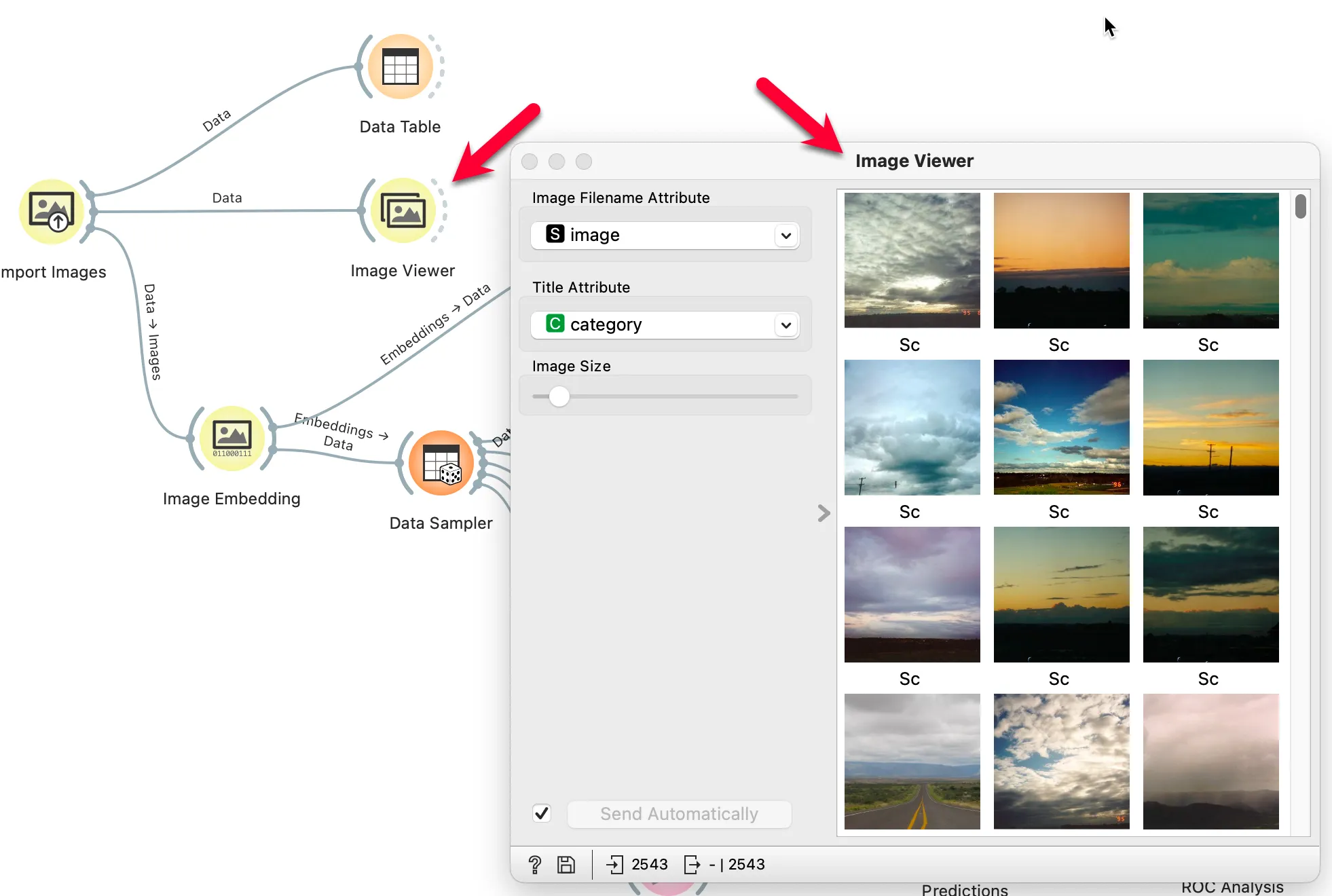
Task: Click the save image floppy disk icon
Action: 566,864
